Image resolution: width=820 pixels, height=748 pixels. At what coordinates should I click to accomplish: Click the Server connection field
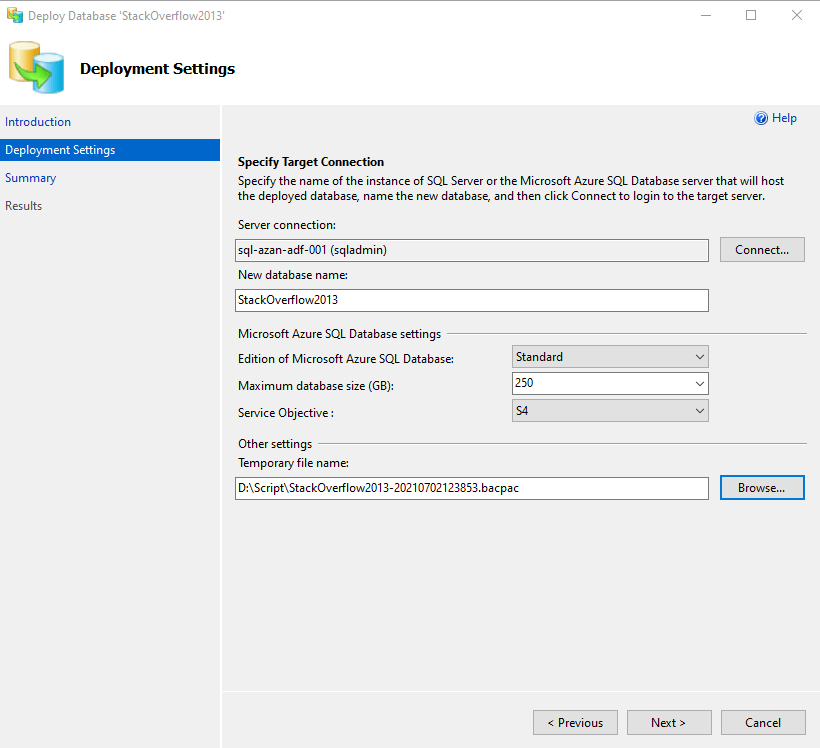[471, 249]
